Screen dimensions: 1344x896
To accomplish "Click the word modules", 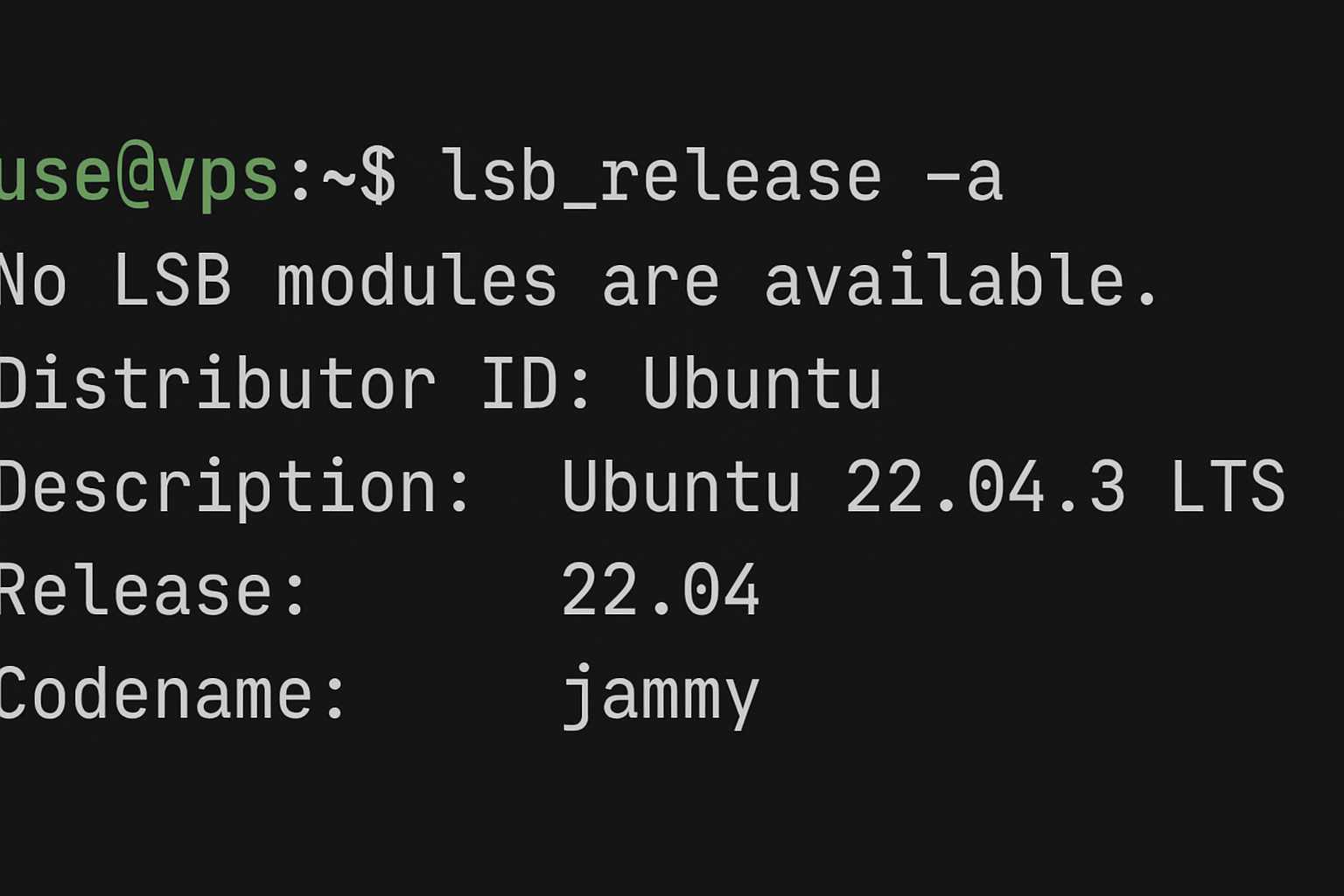I will pos(416,281).
